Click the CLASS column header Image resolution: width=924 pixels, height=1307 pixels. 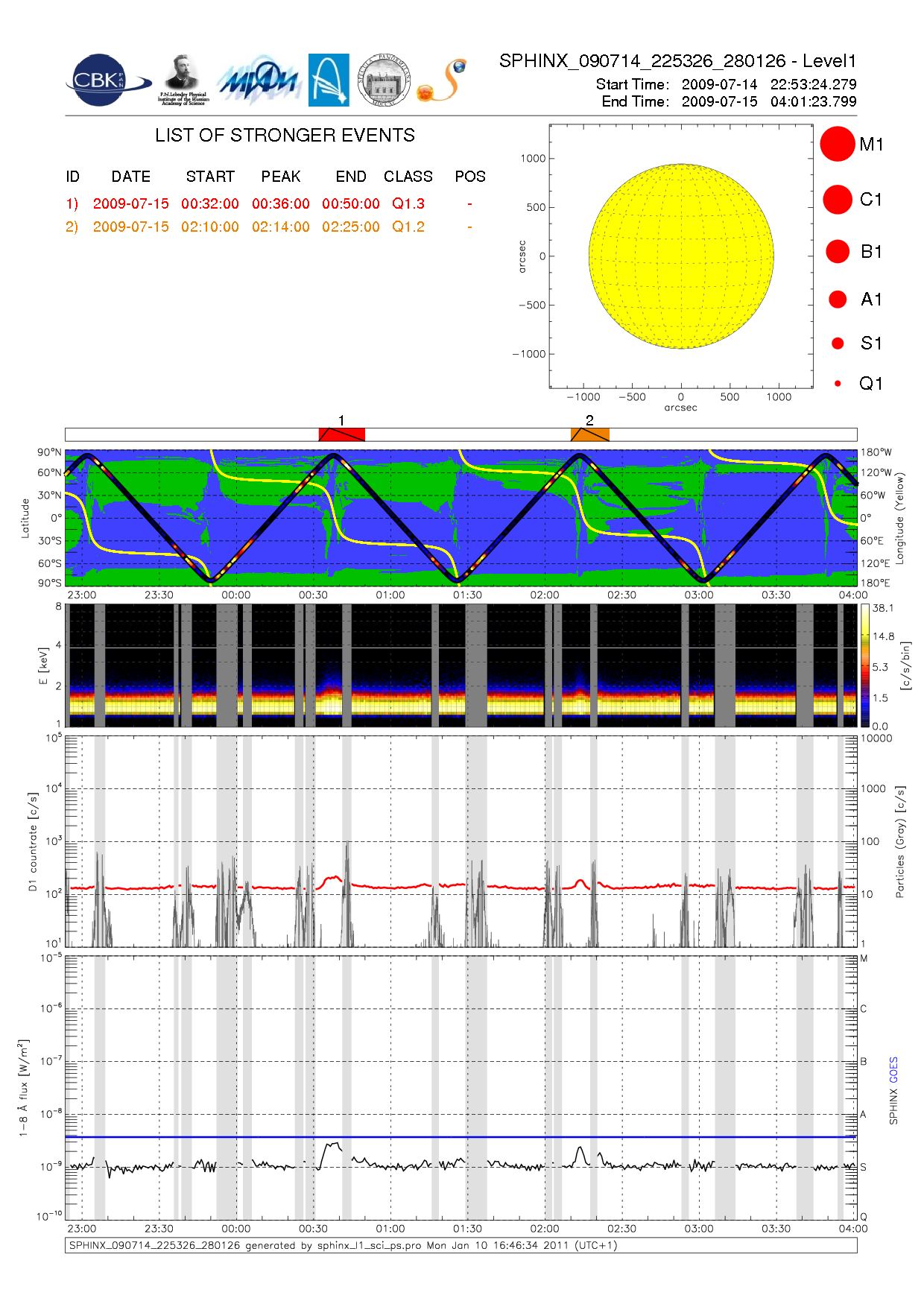tap(408, 177)
